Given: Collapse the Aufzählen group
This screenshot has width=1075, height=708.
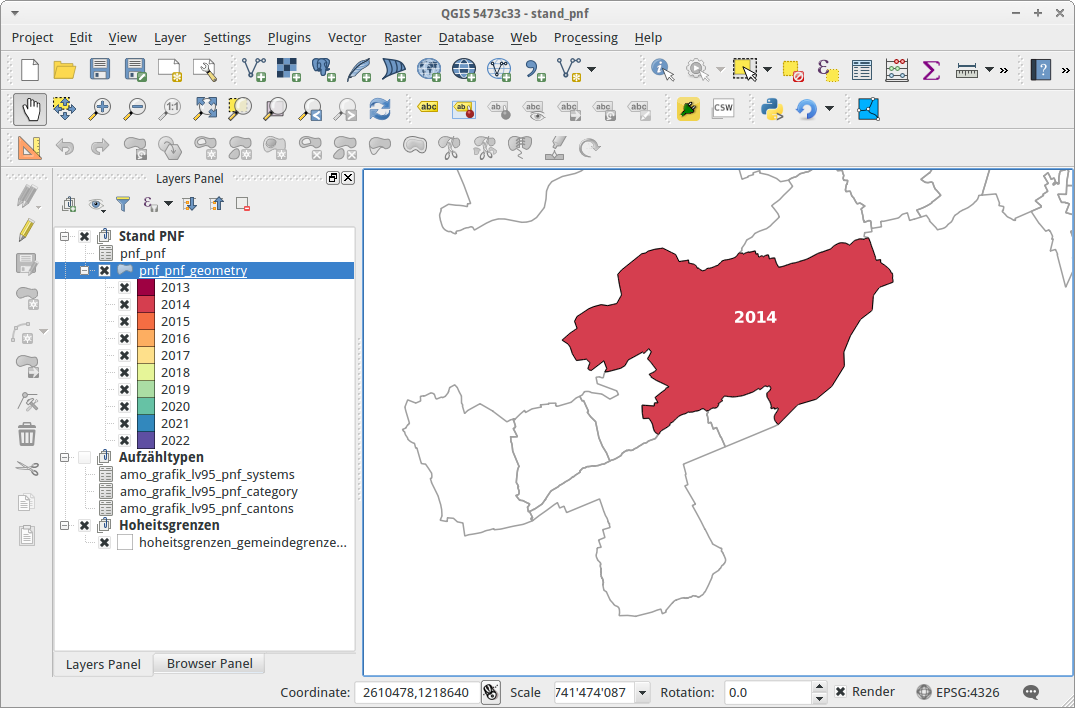Looking at the screenshot, I should [x=64, y=457].
